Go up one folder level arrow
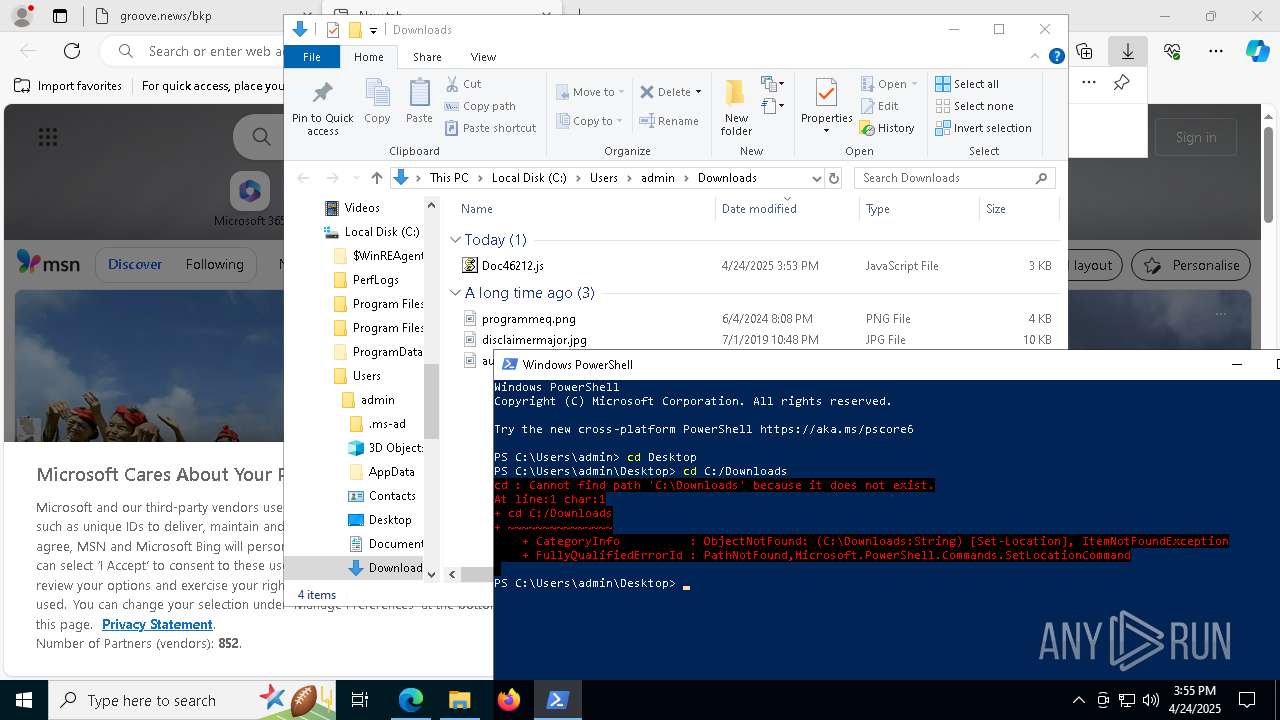The width and height of the screenshot is (1280, 720). click(376, 178)
